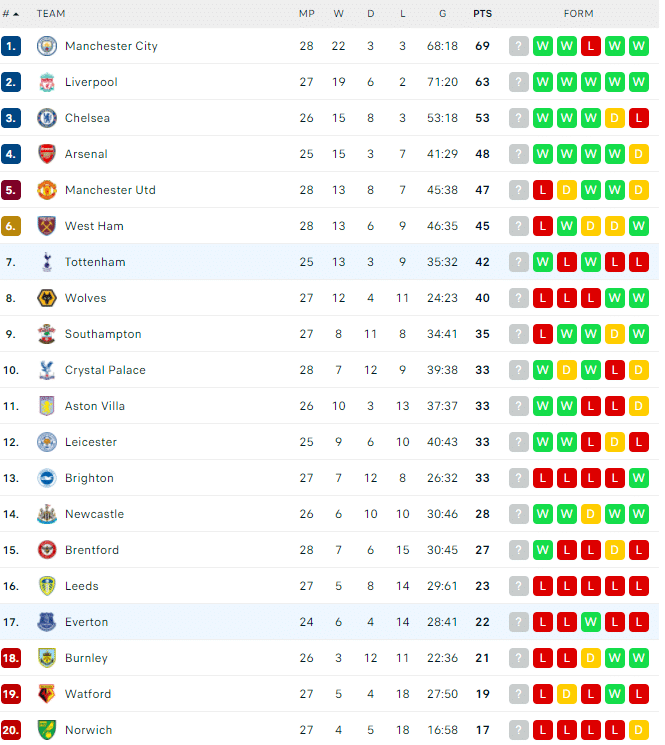Click the Arsenal club crest
The height and width of the screenshot is (745, 665).
47,154
